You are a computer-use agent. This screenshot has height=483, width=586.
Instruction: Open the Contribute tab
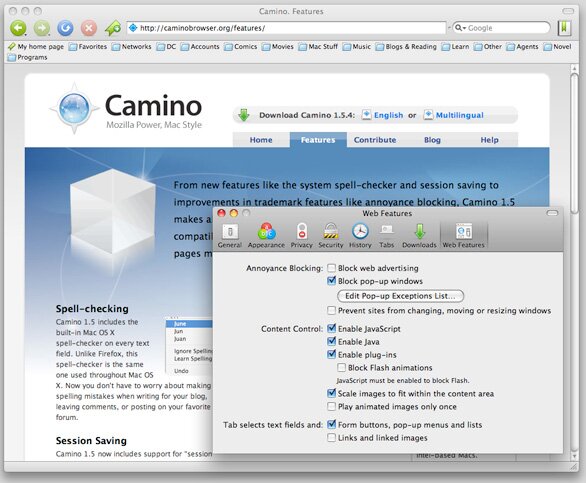tap(375, 140)
